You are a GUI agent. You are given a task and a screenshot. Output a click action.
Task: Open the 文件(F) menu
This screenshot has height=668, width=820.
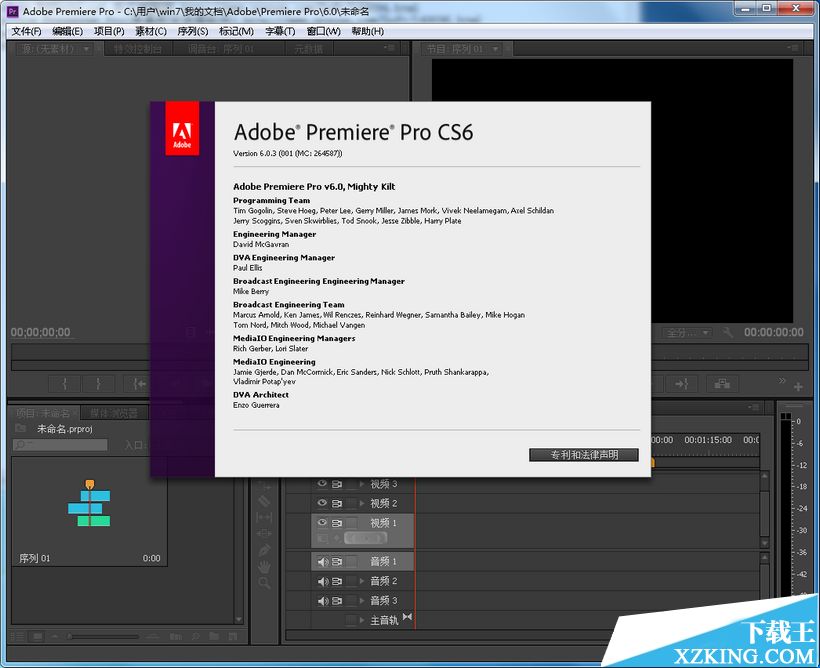pos(27,31)
